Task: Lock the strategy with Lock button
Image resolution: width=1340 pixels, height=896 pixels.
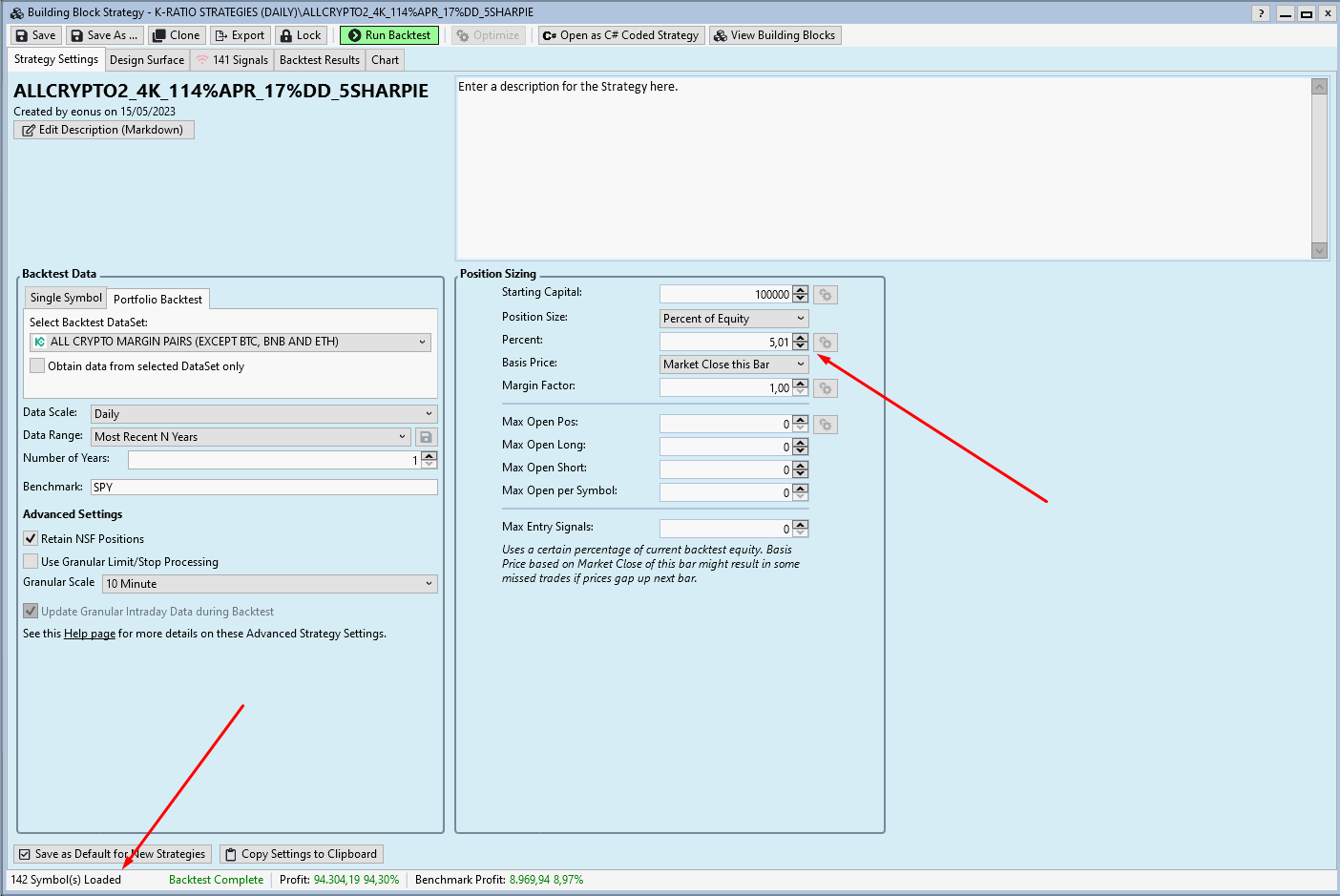Action: point(301,35)
